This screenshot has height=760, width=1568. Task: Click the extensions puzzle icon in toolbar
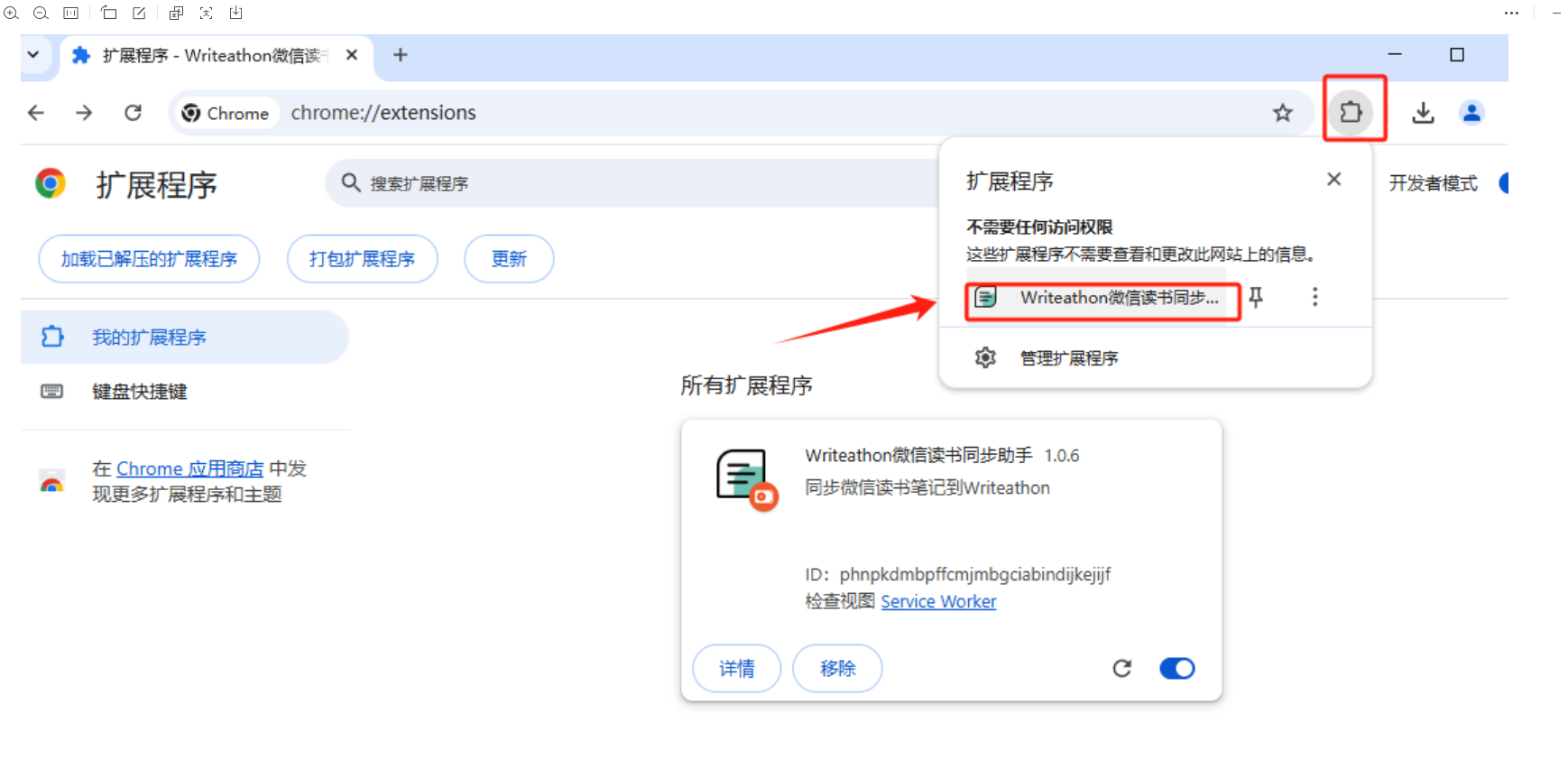tap(1351, 112)
